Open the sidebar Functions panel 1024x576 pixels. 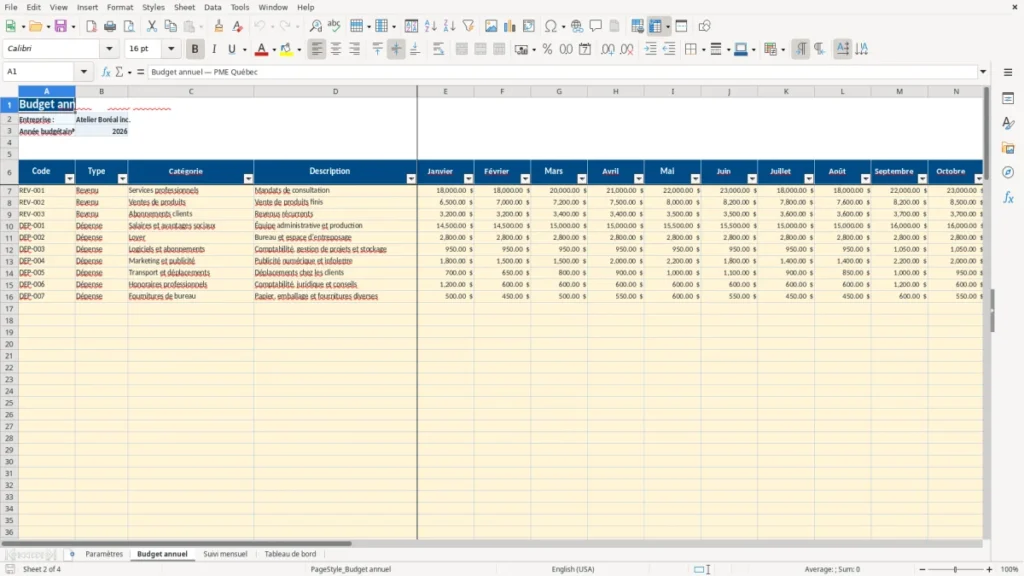point(1008,197)
